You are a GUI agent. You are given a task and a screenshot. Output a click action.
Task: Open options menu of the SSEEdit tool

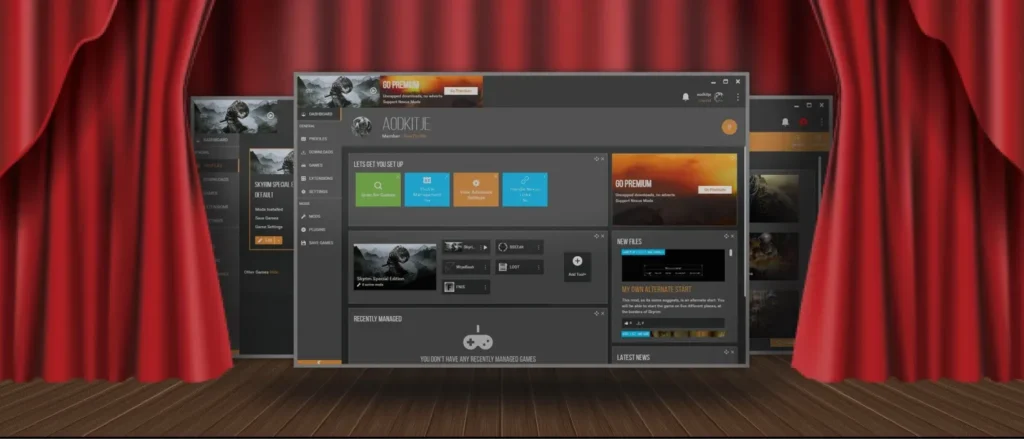pyautogui.click(x=539, y=248)
